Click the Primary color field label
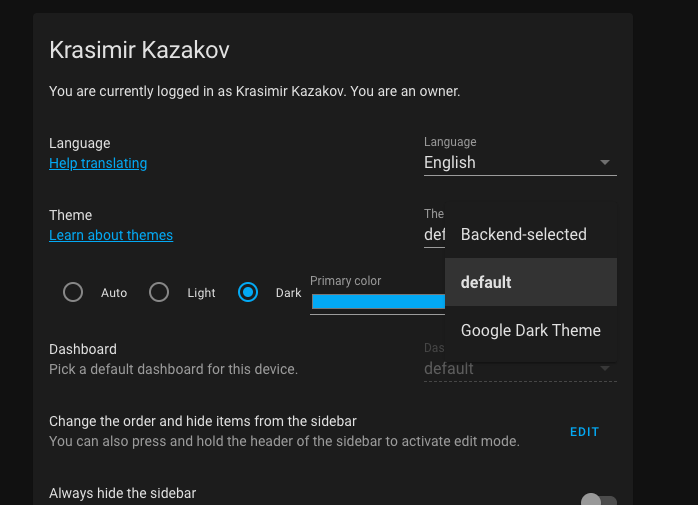 (345, 281)
